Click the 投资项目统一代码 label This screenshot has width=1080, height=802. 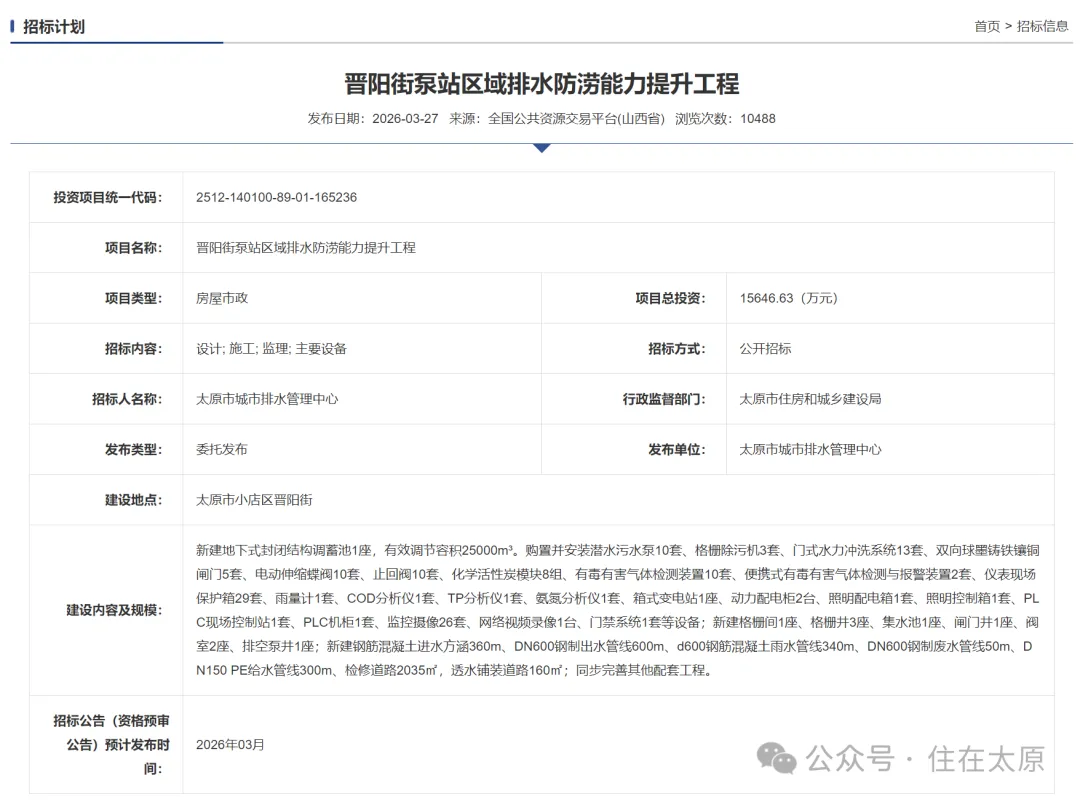pyautogui.click(x=108, y=197)
